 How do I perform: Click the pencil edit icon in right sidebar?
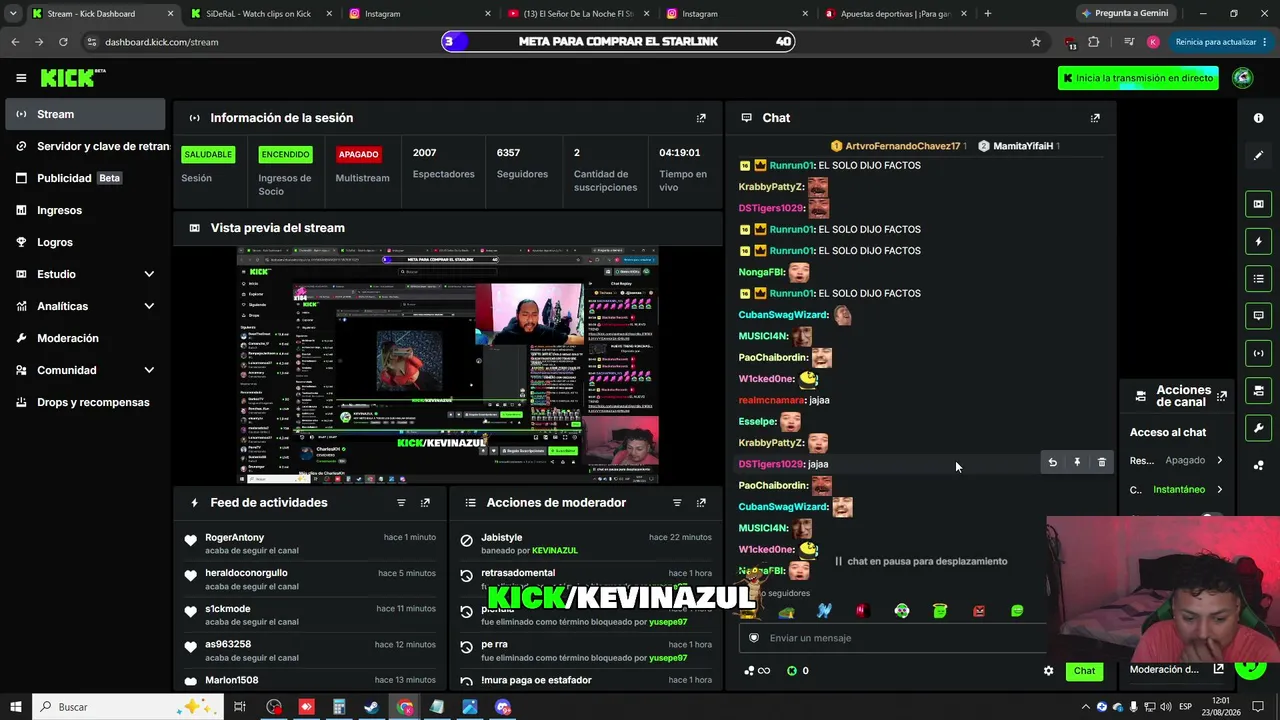[1258, 155]
